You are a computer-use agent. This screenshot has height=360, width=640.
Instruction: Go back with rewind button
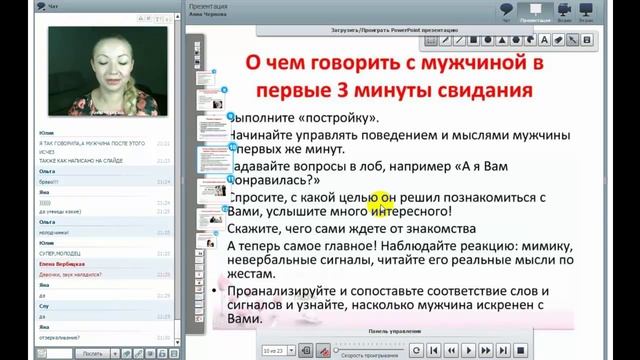click(x=451, y=350)
